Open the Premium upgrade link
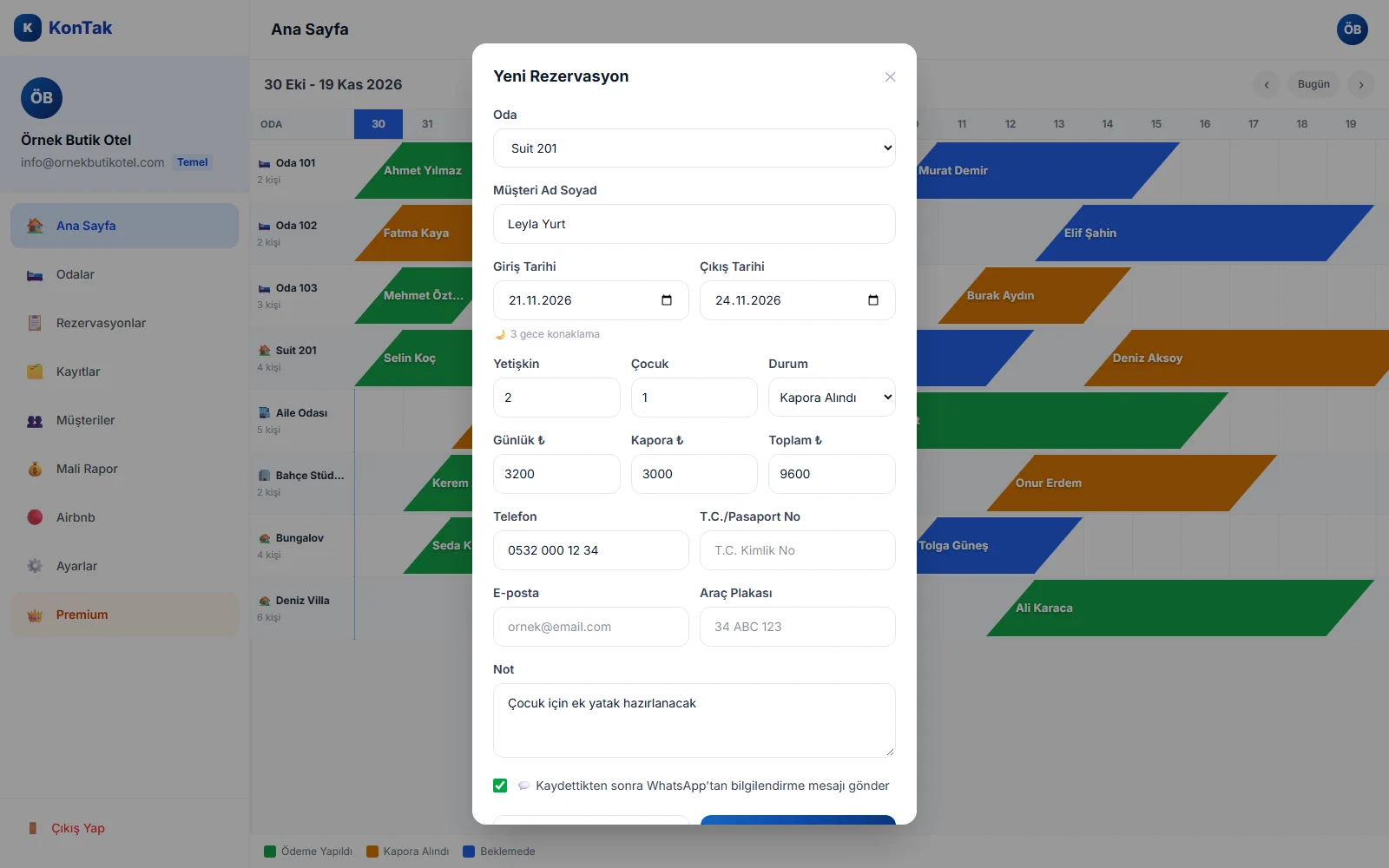Image resolution: width=1389 pixels, height=868 pixels. coord(124,615)
